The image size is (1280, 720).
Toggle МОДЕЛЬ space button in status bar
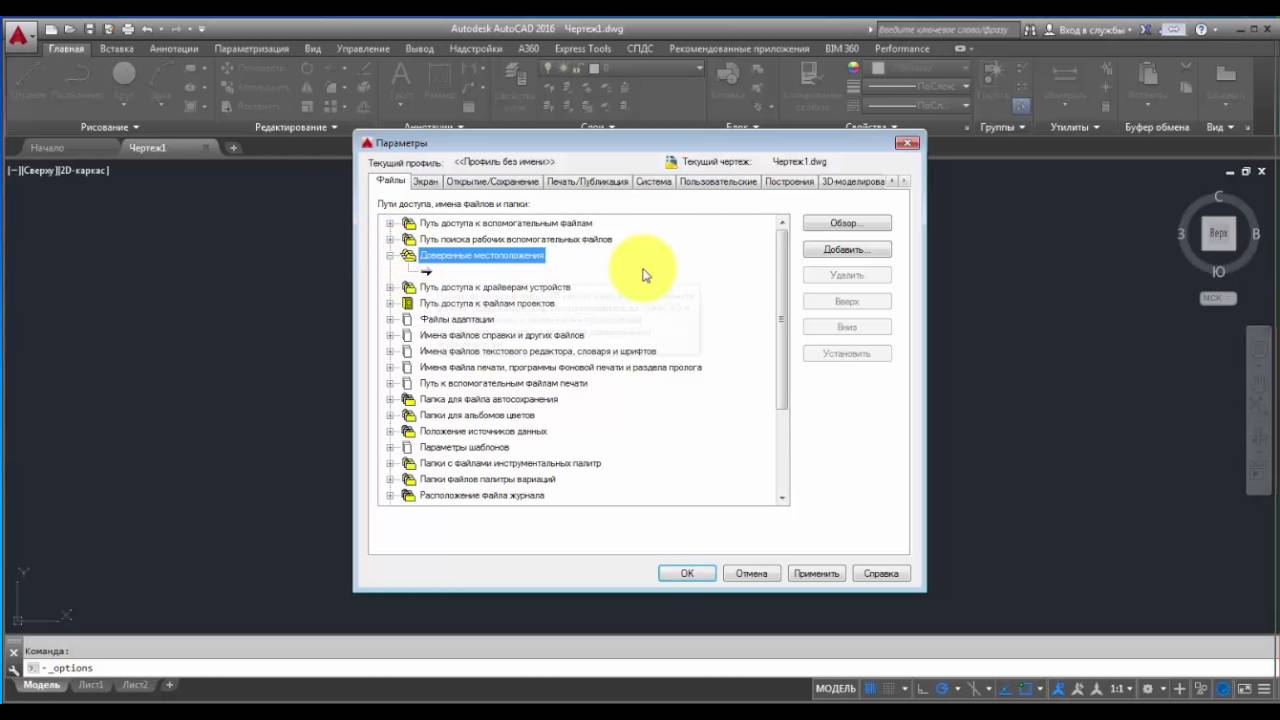(x=836, y=689)
